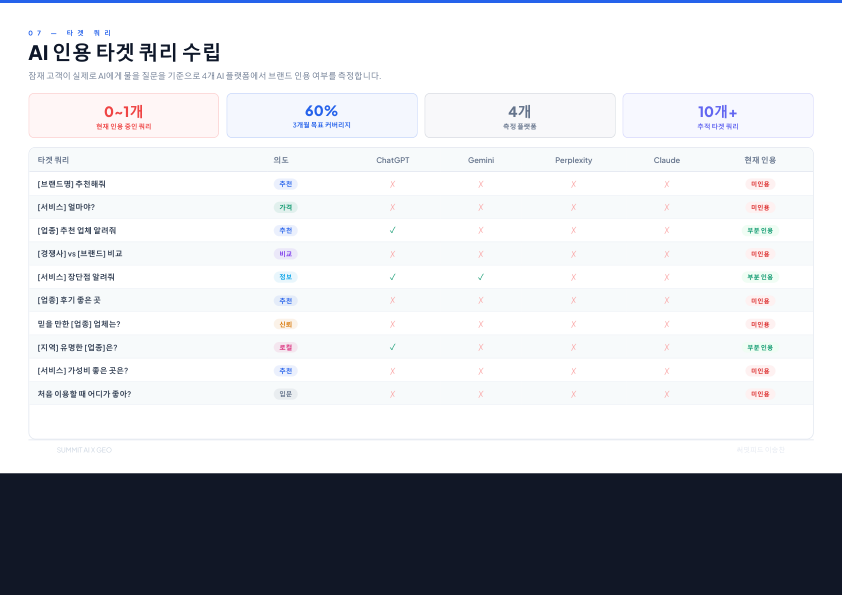
Task: Click the Claude X mark for '[브랜드명] 추천해줘'
Action: point(667,184)
